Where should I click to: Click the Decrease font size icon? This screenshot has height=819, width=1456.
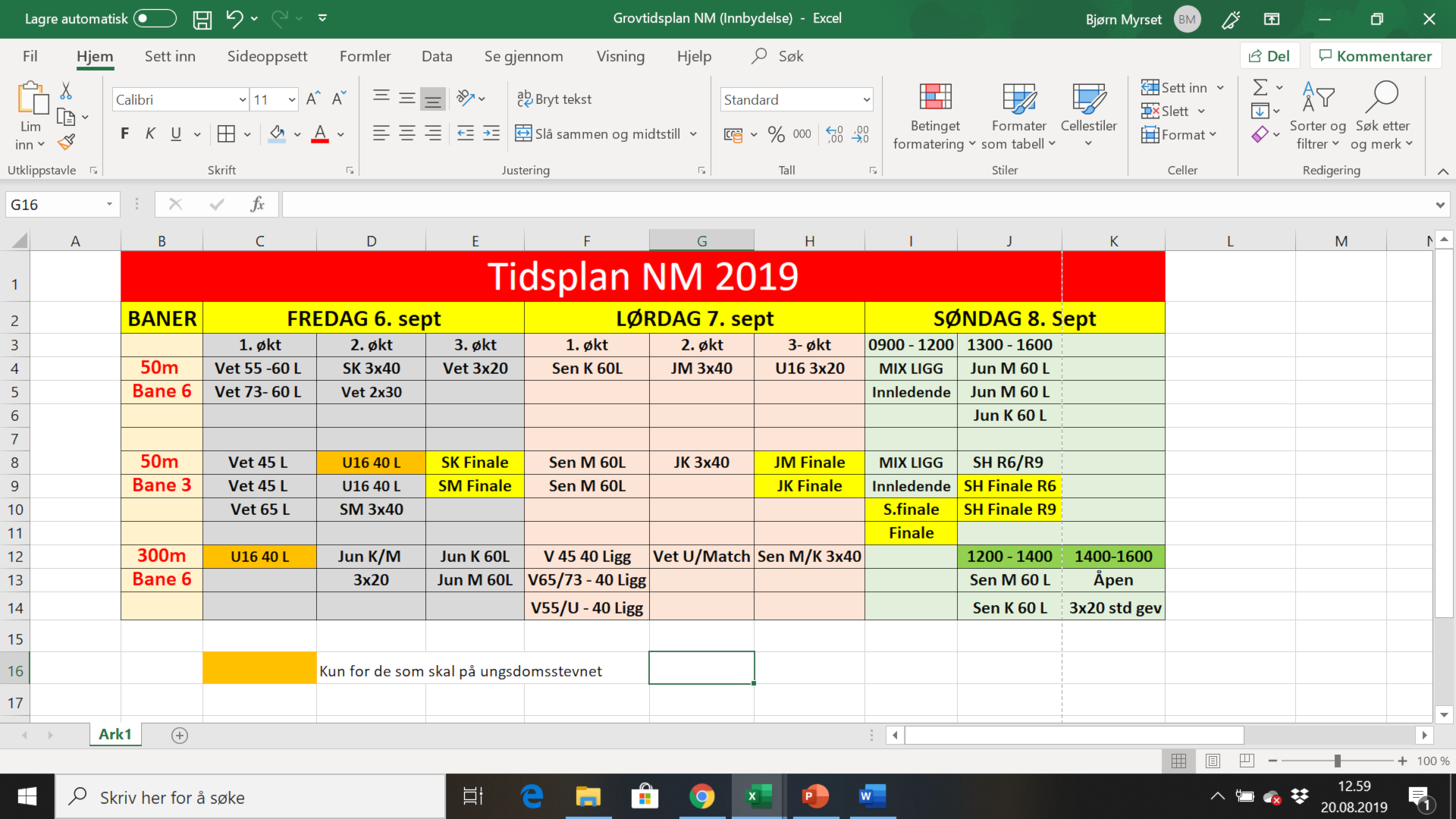click(x=339, y=99)
